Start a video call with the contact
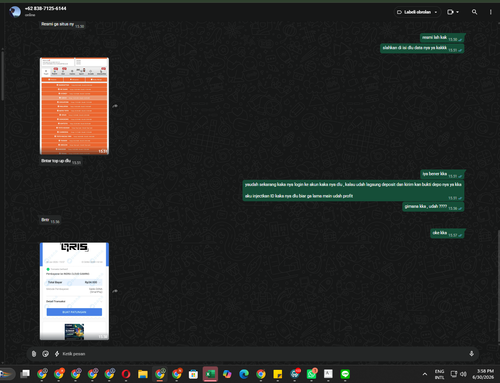This screenshot has height=383, width=500. 450,12
